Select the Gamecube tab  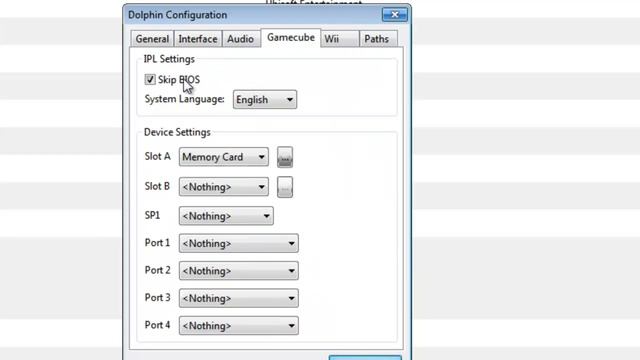[x=291, y=38]
